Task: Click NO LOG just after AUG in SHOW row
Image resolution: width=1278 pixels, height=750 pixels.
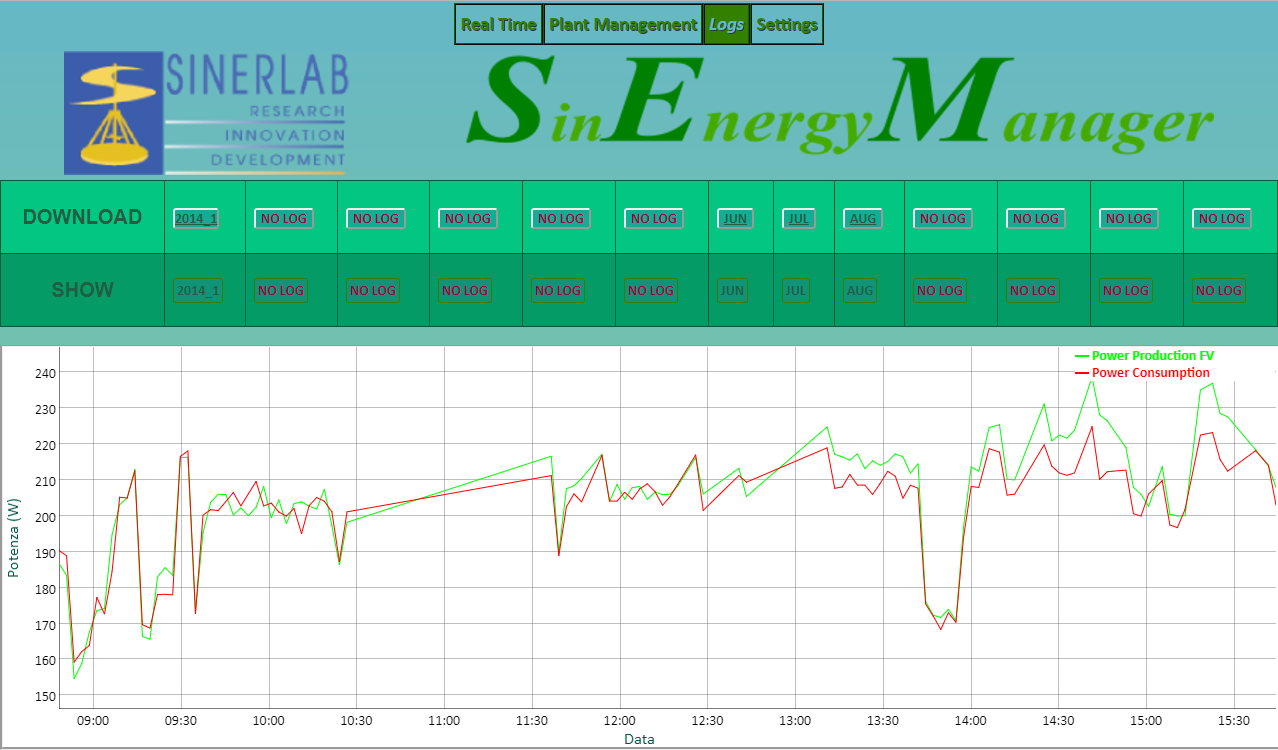Action: click(939, 290)
